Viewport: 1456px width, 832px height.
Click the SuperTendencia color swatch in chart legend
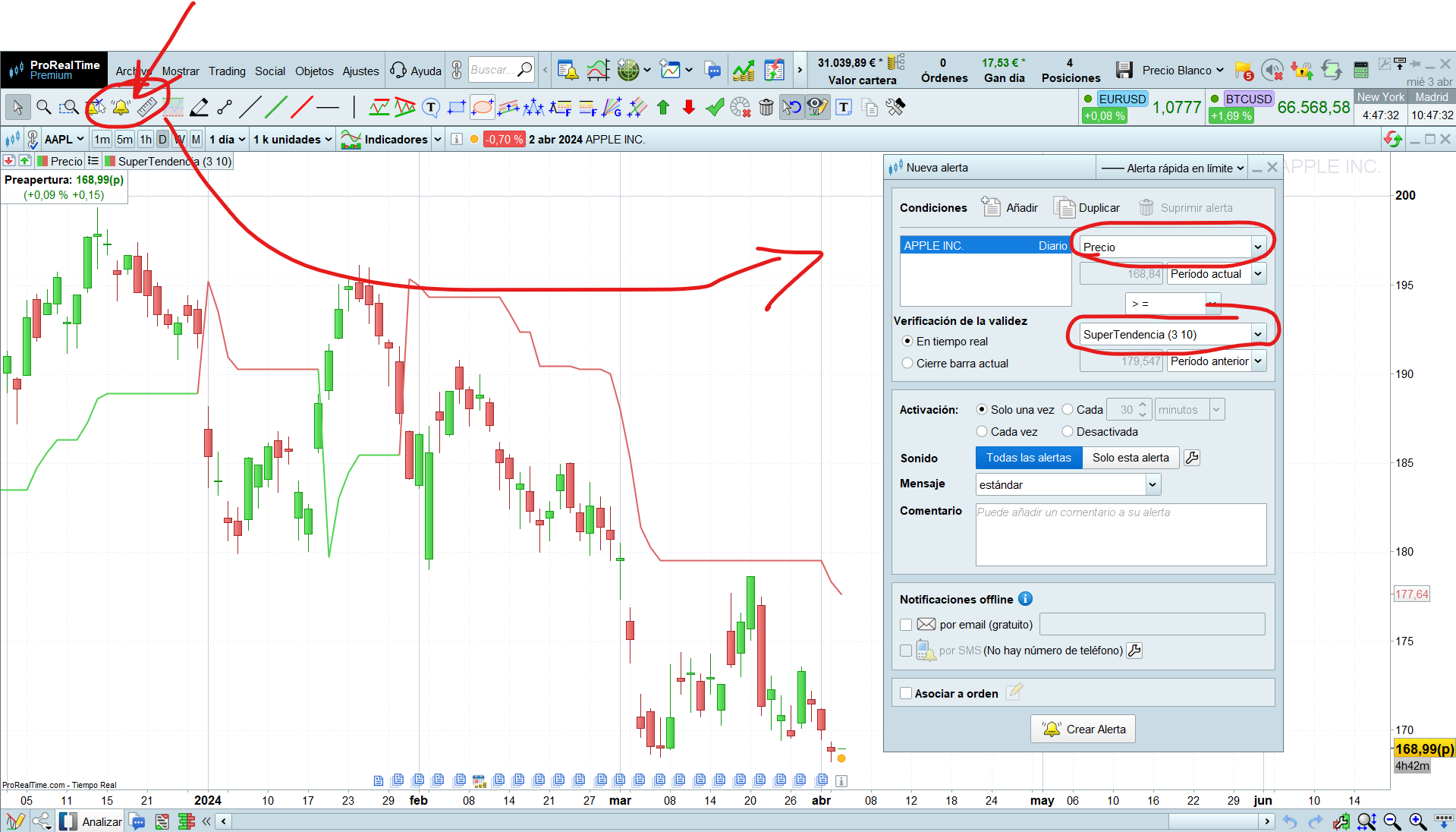110,161
